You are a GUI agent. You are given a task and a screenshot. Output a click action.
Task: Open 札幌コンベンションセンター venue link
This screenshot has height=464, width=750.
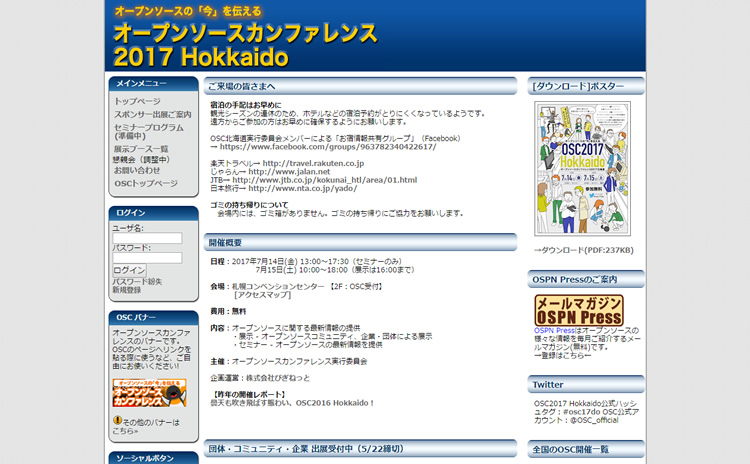(278, 287)
